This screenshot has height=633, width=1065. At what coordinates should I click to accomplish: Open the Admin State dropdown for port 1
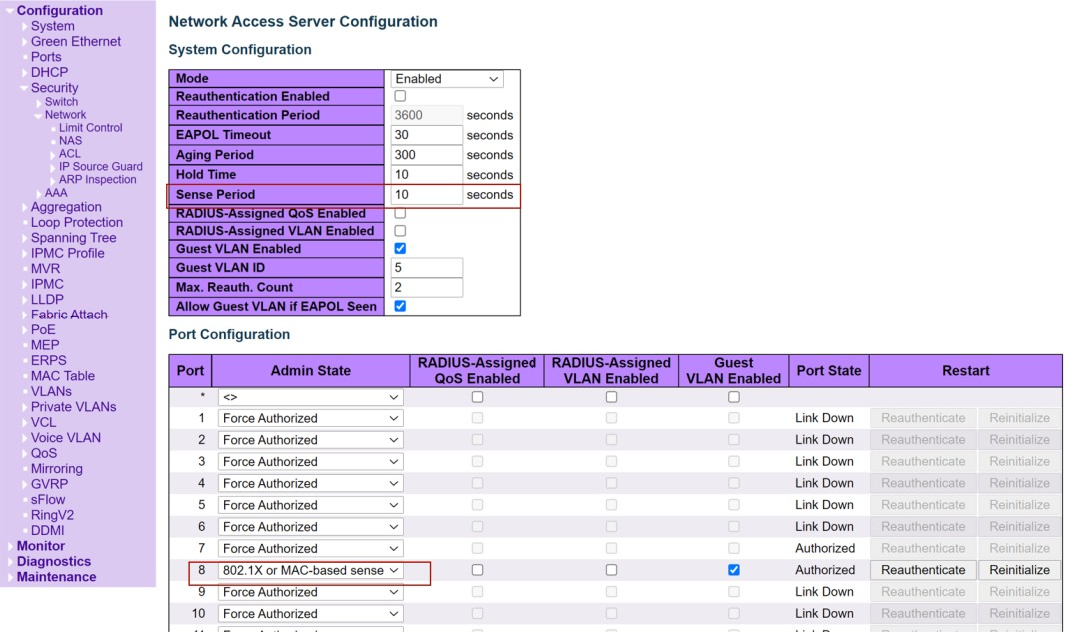coord(310,418)
